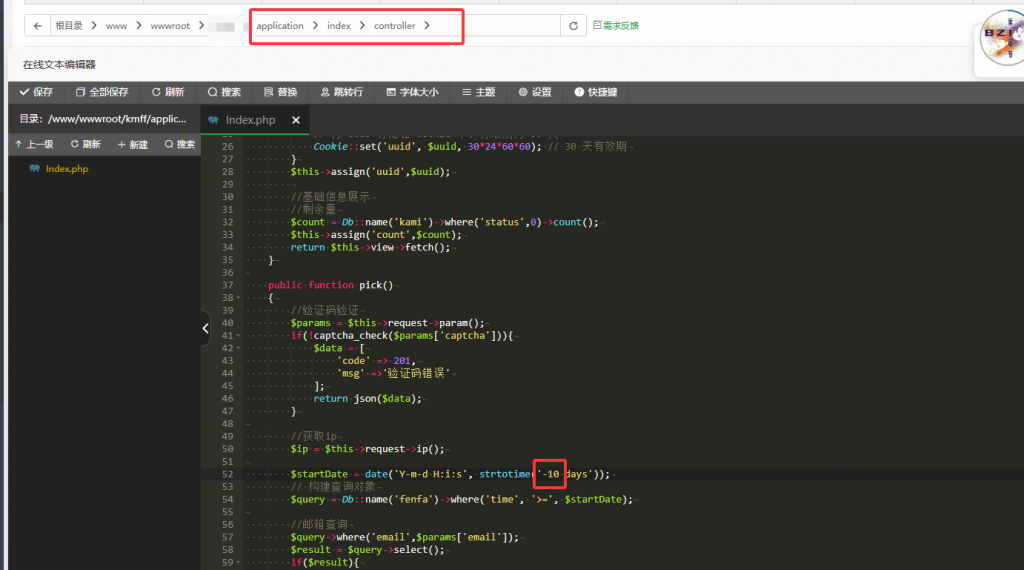Image resolution: width=1024 pixels, height=570 pixels.
Task: Click the 根目录 breadcrumb
Action: click(69, 25)
